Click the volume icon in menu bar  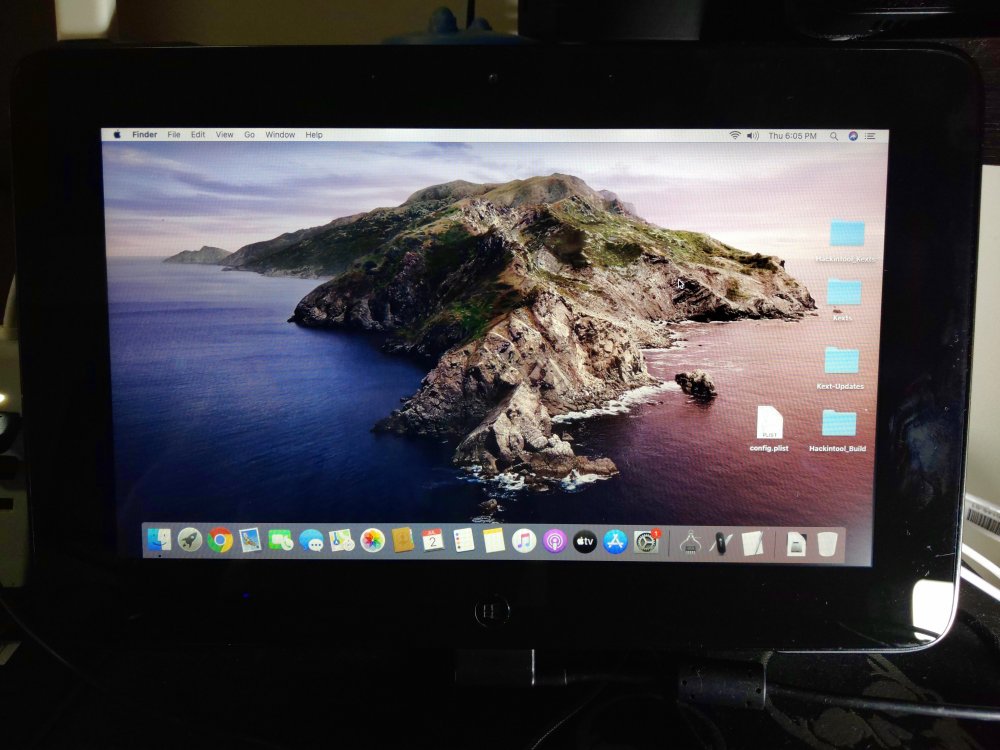click(753, 136)
